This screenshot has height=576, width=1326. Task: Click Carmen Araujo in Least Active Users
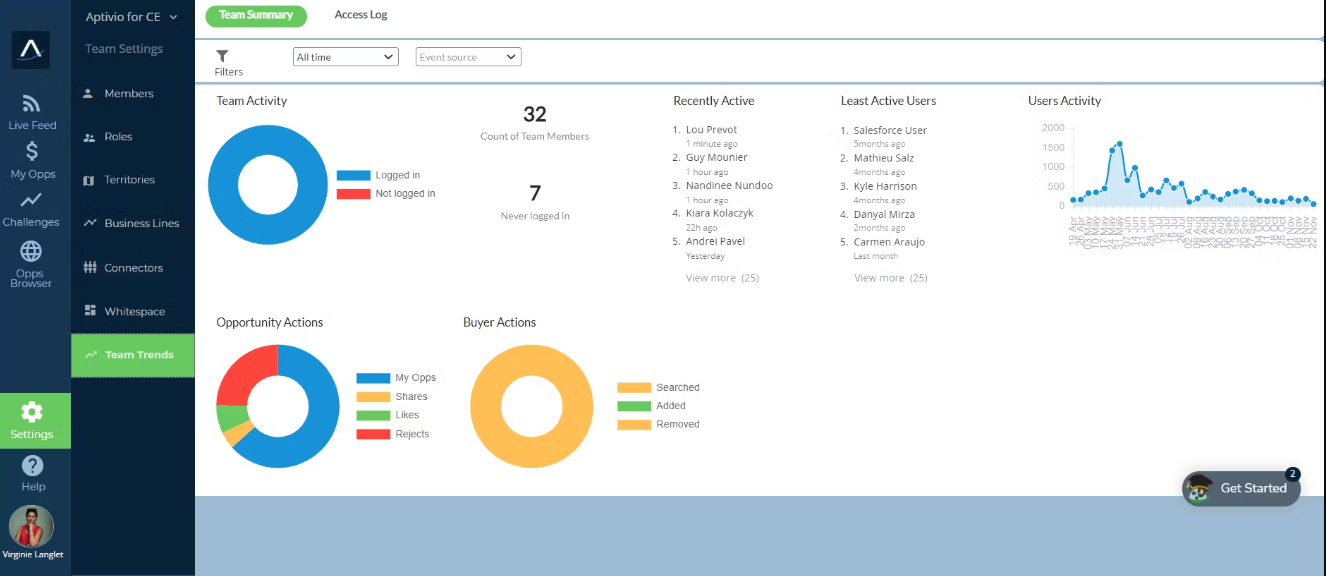coord(889,242)
